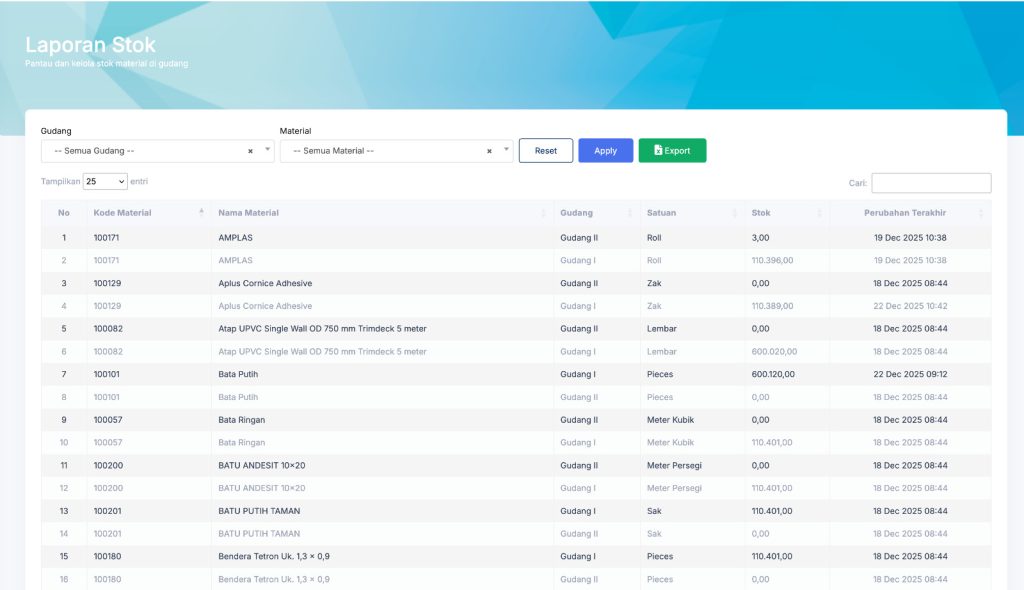Open the Tampilkan entries count selector
1024x590 pixels.
coord(105,182)
